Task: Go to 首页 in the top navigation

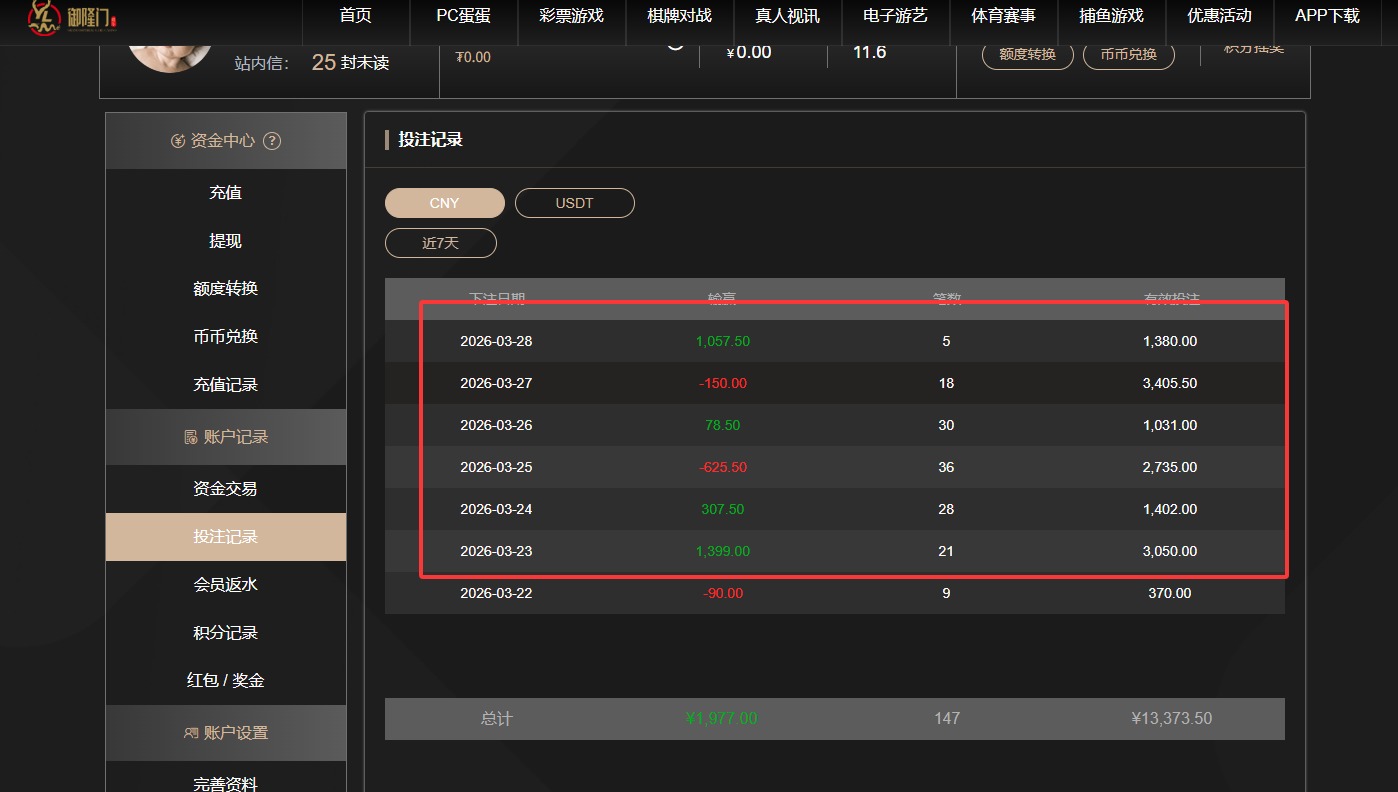Action: (354, 15)
